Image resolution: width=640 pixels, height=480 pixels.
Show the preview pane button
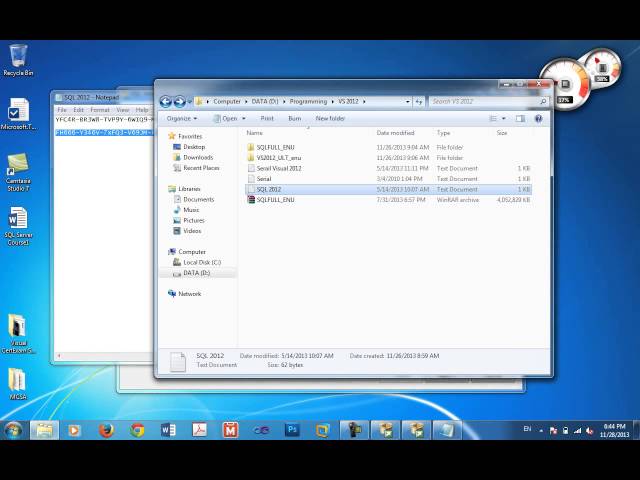point(520,119)
